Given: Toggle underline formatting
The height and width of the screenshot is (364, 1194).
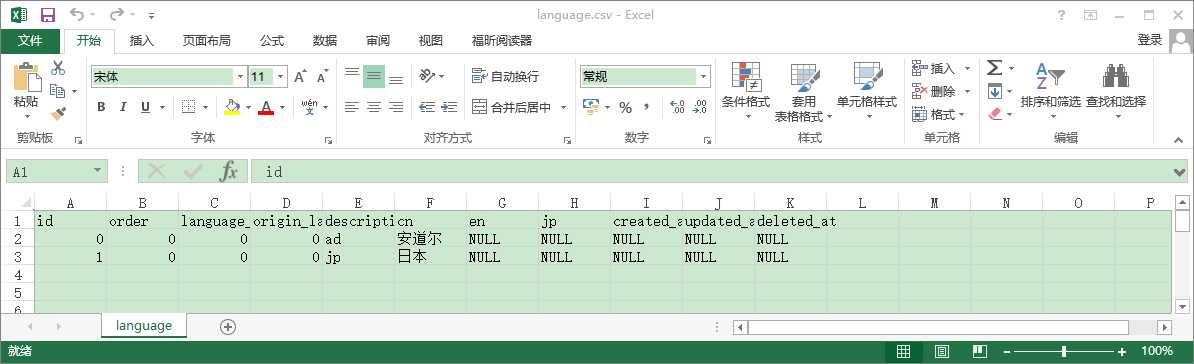Looking at the screenshot, I should [144, 107].
